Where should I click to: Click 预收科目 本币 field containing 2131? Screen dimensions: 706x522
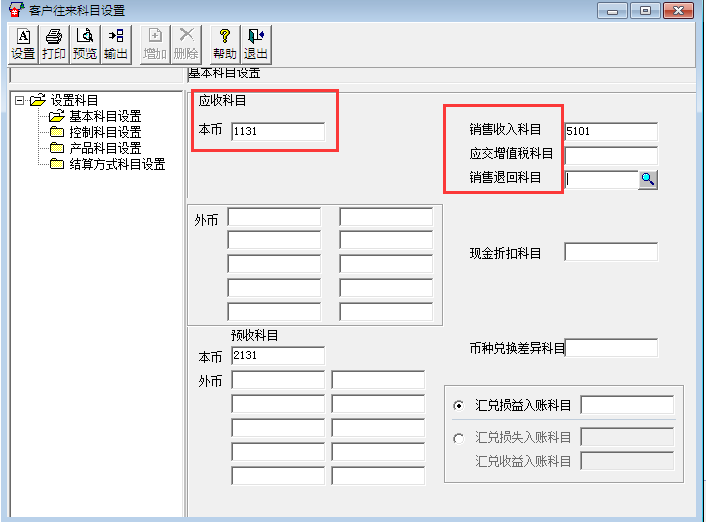point(277,355)
